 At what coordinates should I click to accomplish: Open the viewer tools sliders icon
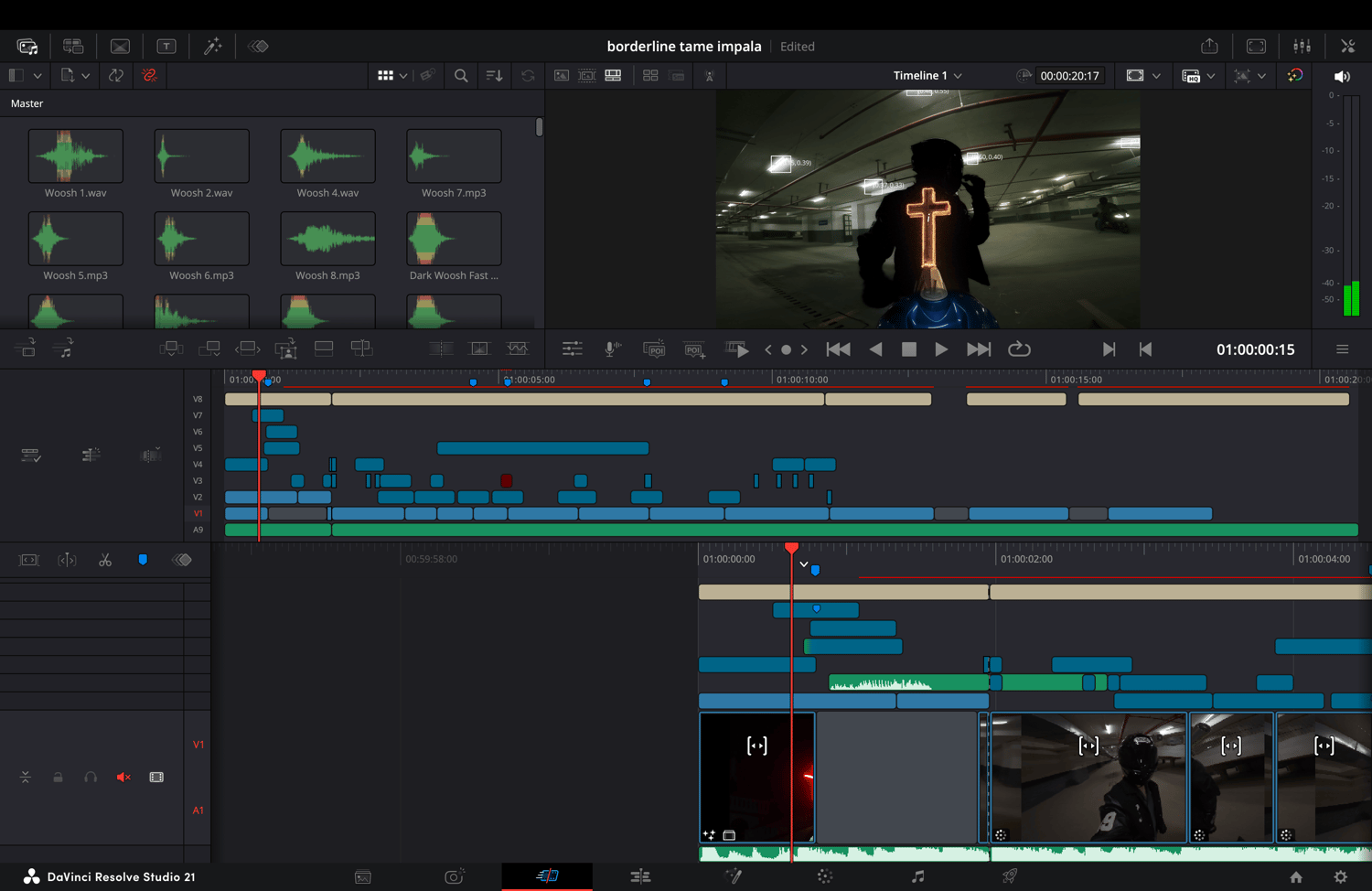[573, 349]
